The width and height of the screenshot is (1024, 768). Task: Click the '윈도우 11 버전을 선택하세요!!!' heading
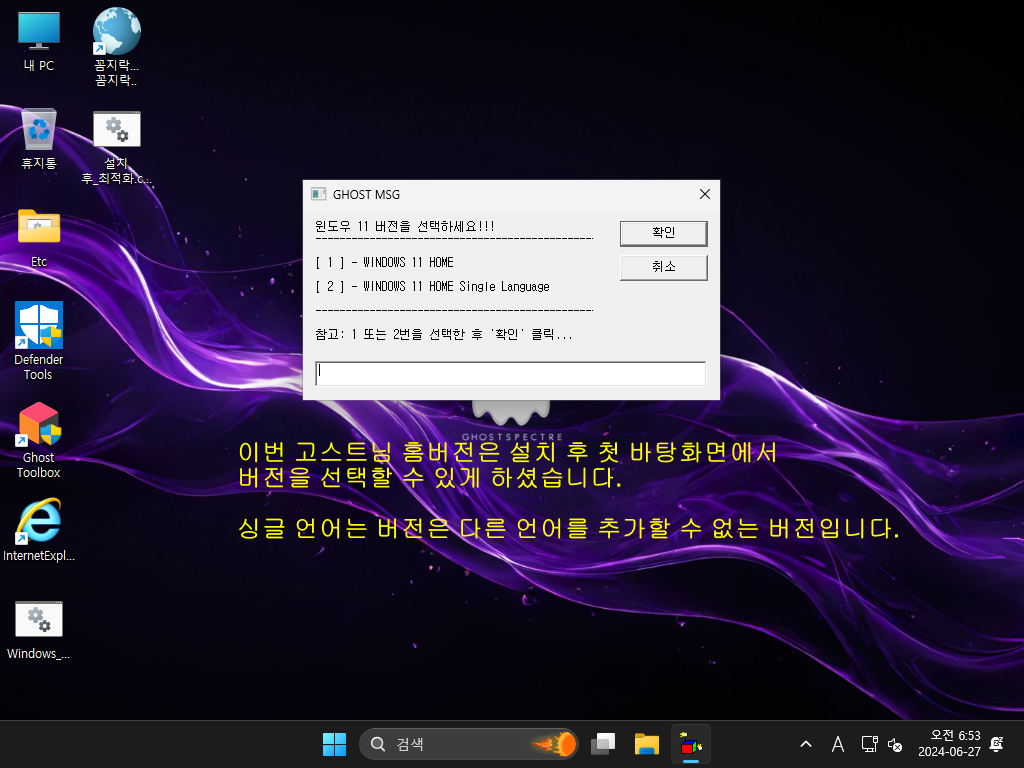405,227
